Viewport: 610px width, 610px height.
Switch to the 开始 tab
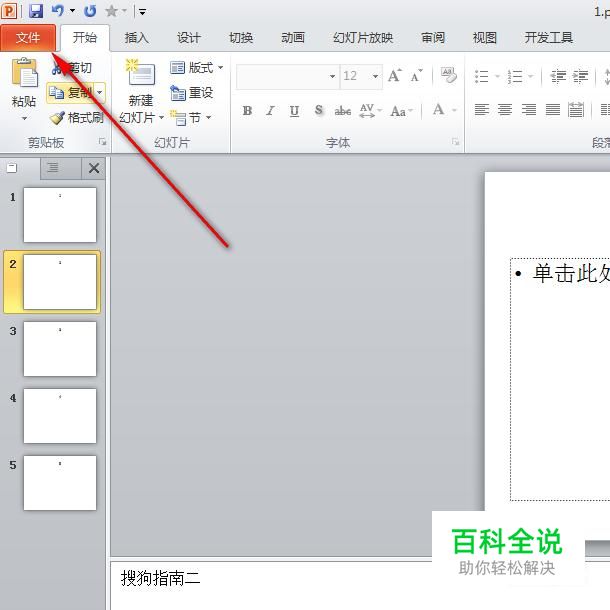(84, 38)
